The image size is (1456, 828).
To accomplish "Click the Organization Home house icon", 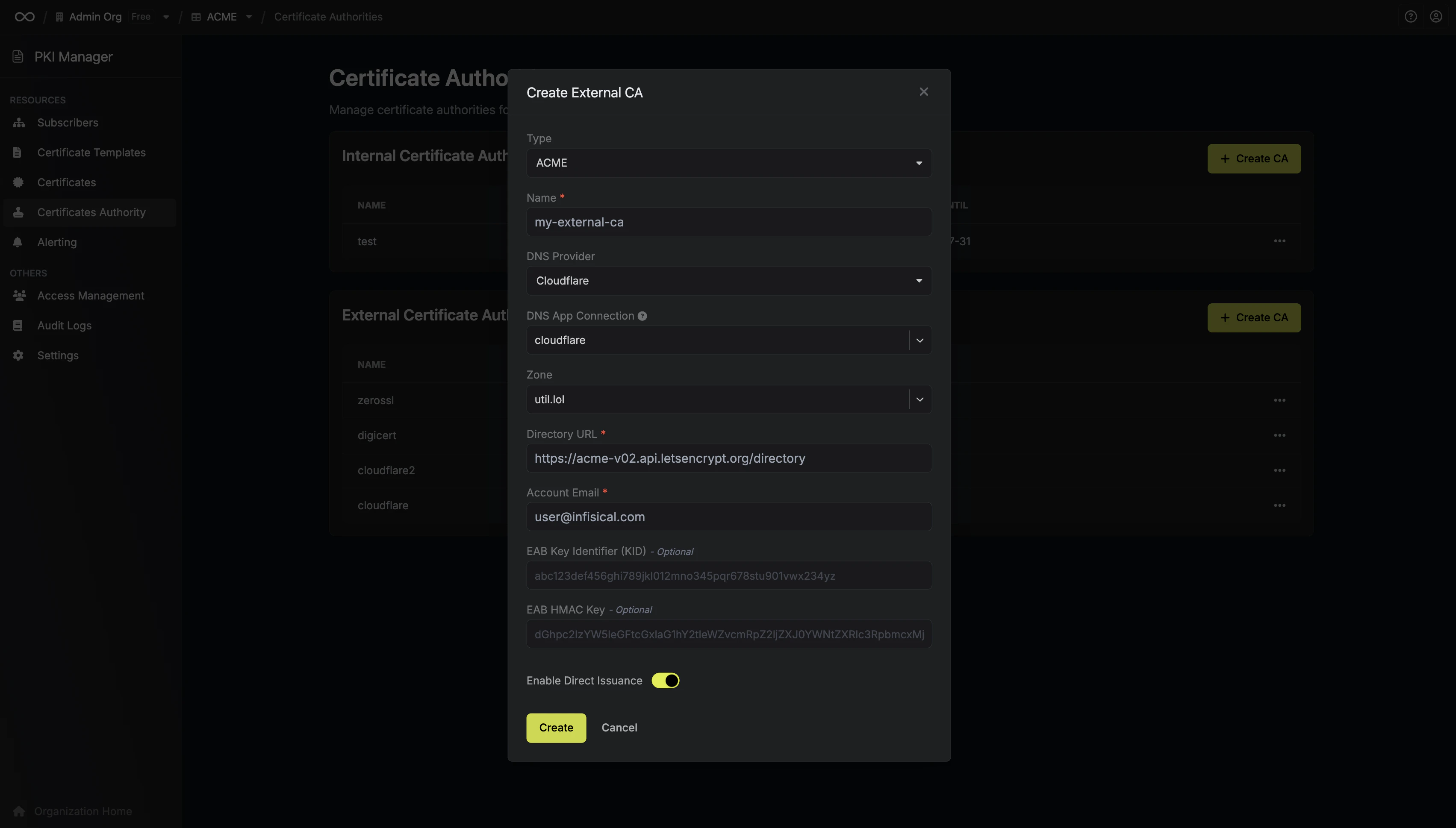I will [19, 811].
